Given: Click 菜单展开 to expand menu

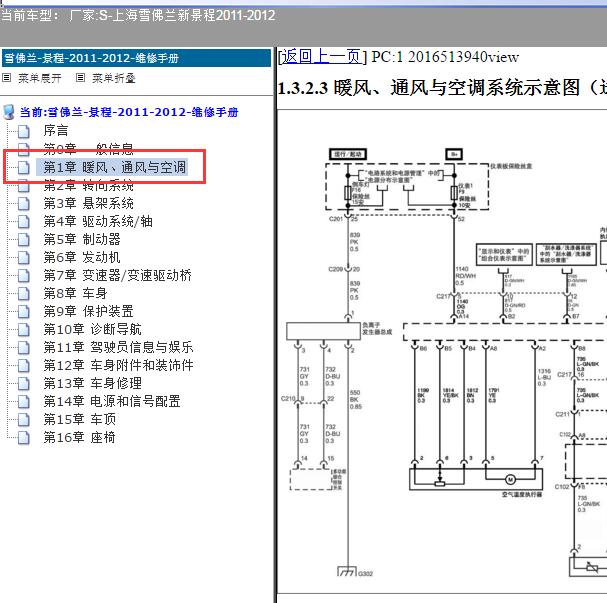Looking at the screenshot, I should 39,78.
